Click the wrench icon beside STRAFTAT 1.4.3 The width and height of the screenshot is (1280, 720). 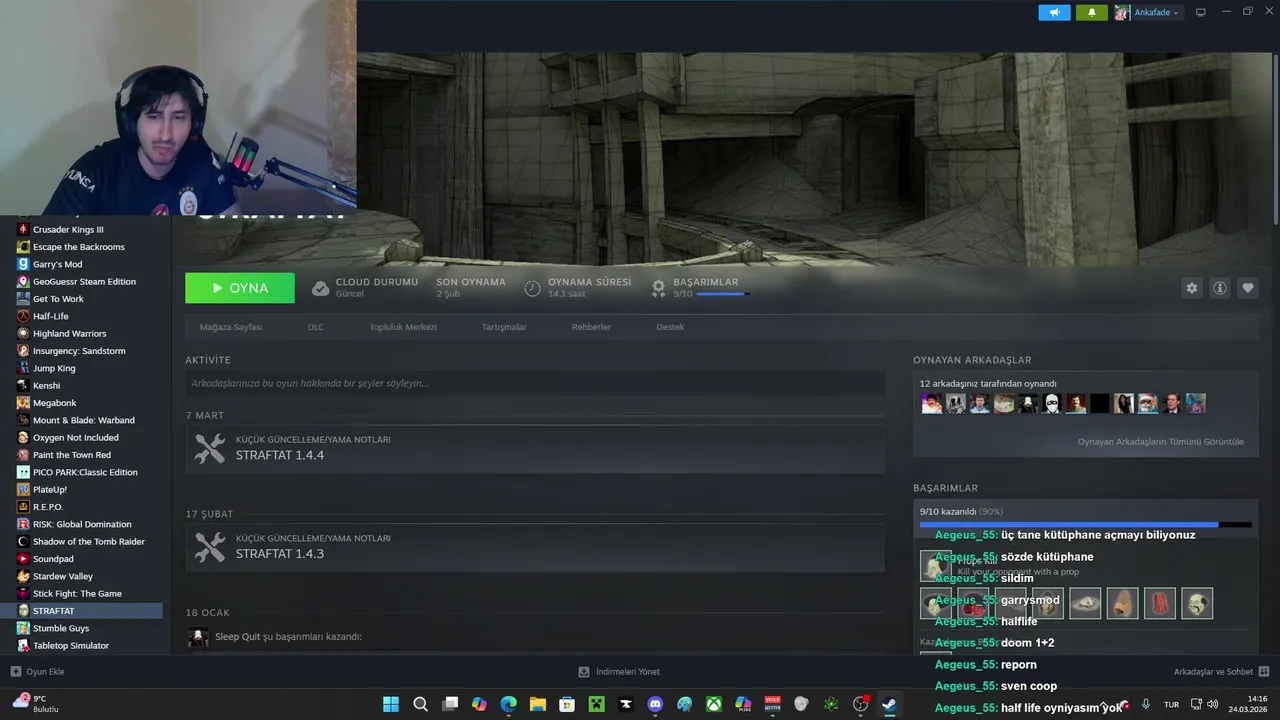point(210,547)
